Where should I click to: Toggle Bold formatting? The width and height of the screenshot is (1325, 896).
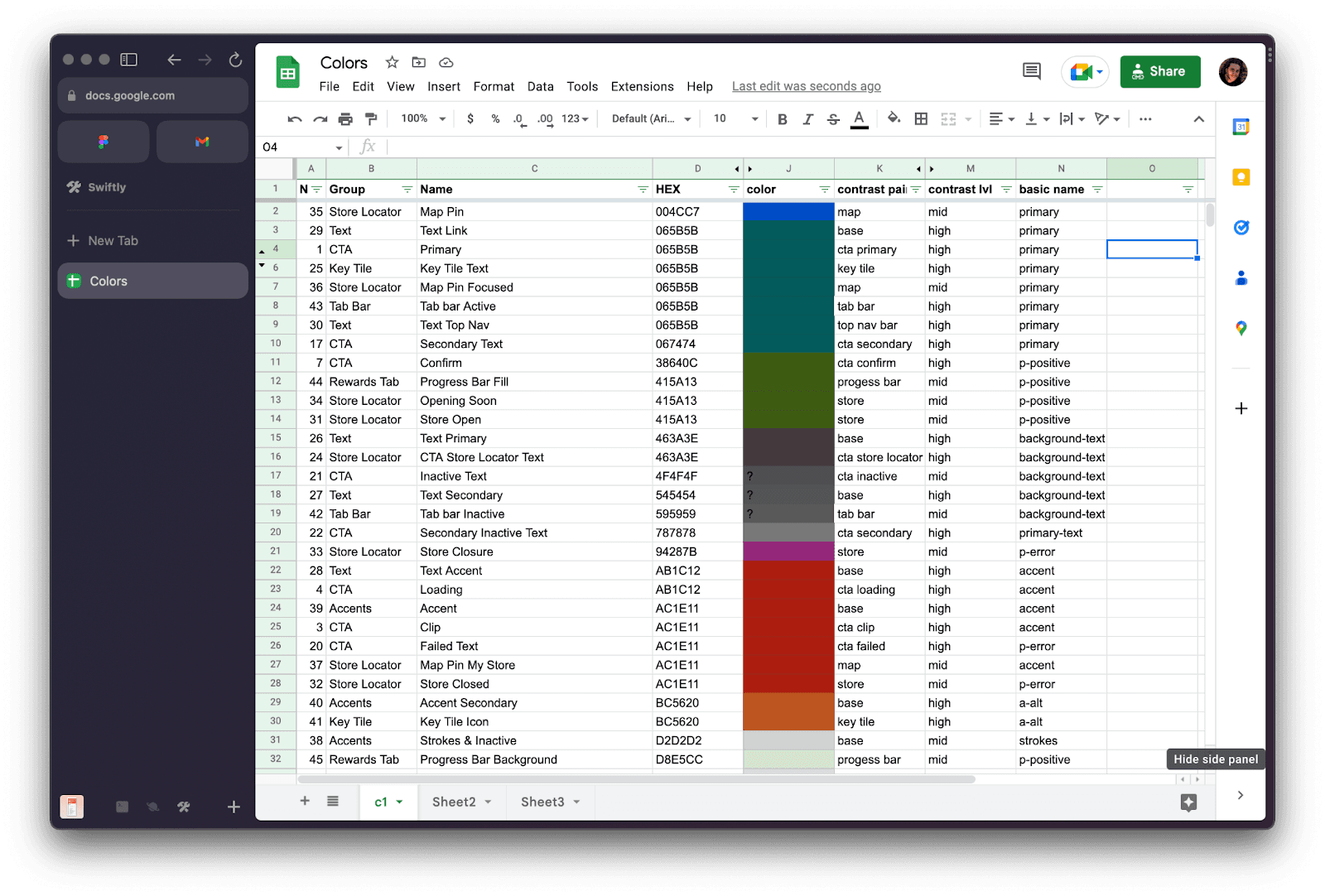click(x=783, y=119)
